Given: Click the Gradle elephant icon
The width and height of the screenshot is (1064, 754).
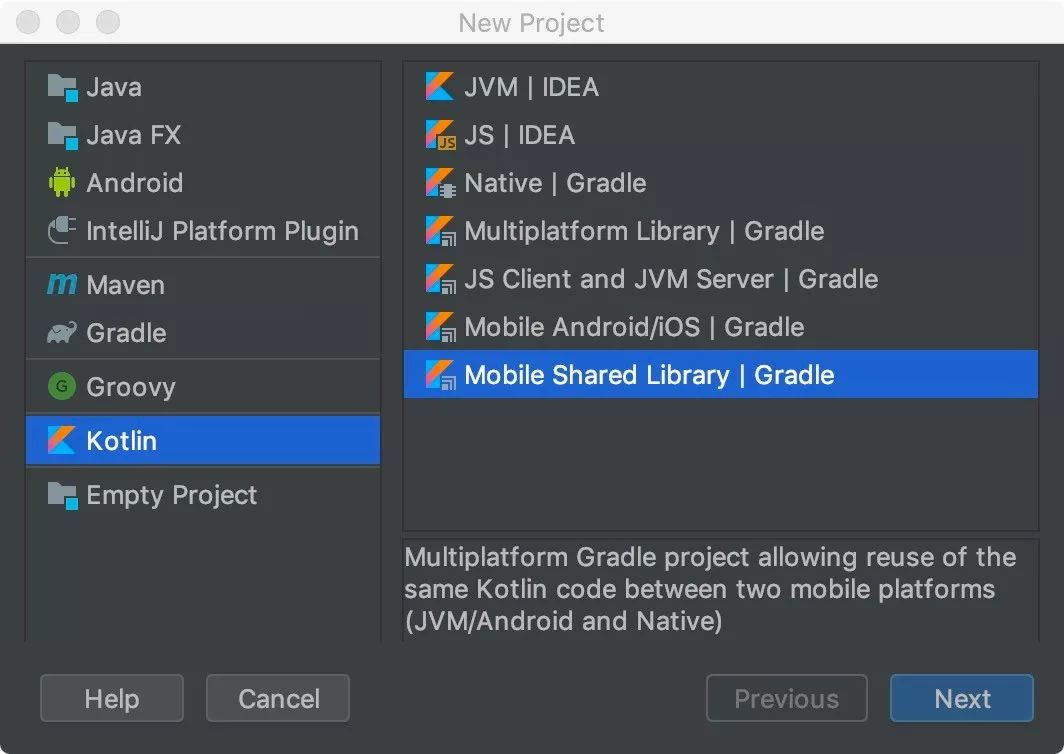Looking at the screenshot, I should coord(62,333).
